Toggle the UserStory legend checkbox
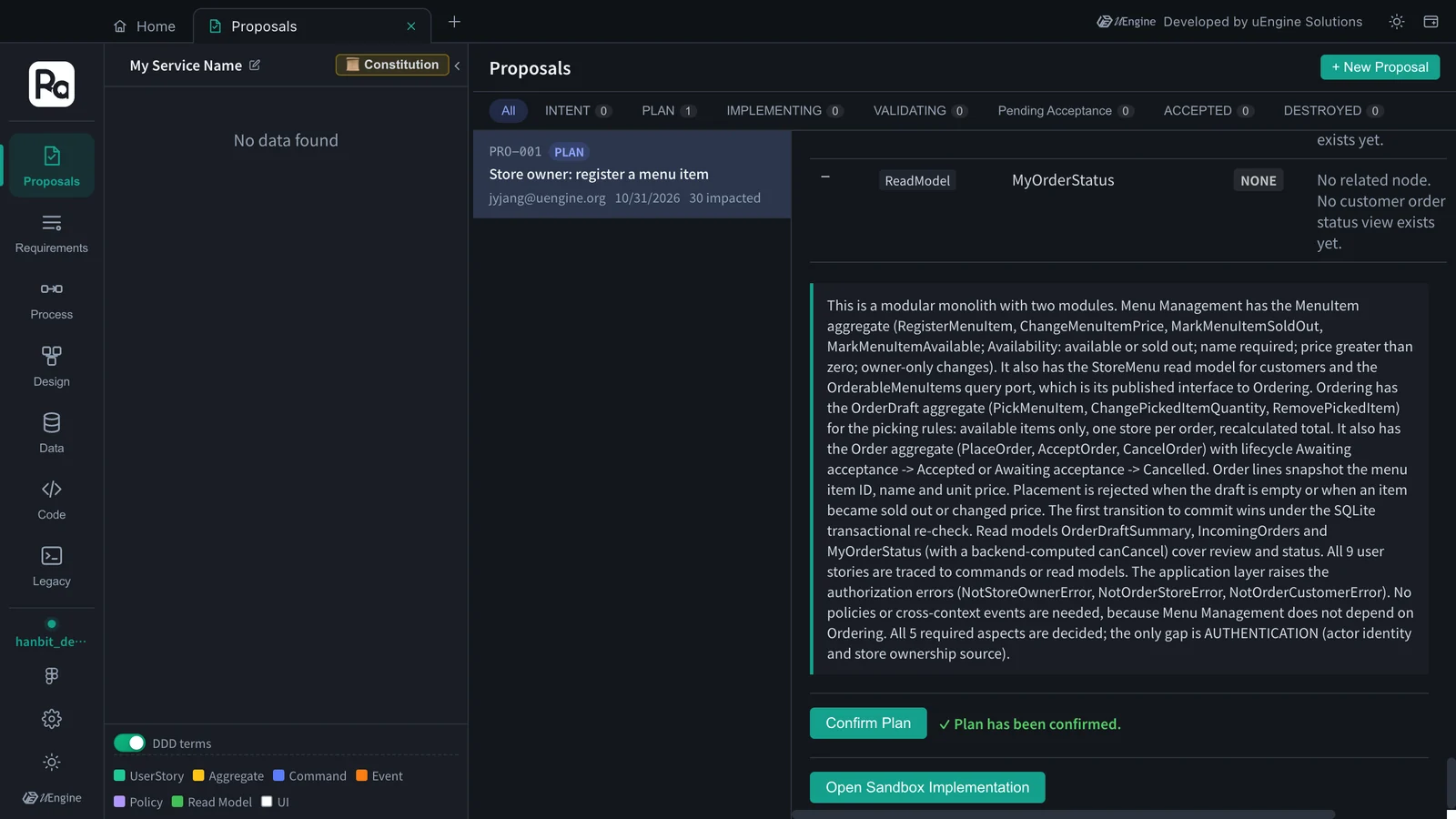 pyautogui.click(x=119, y=775)
